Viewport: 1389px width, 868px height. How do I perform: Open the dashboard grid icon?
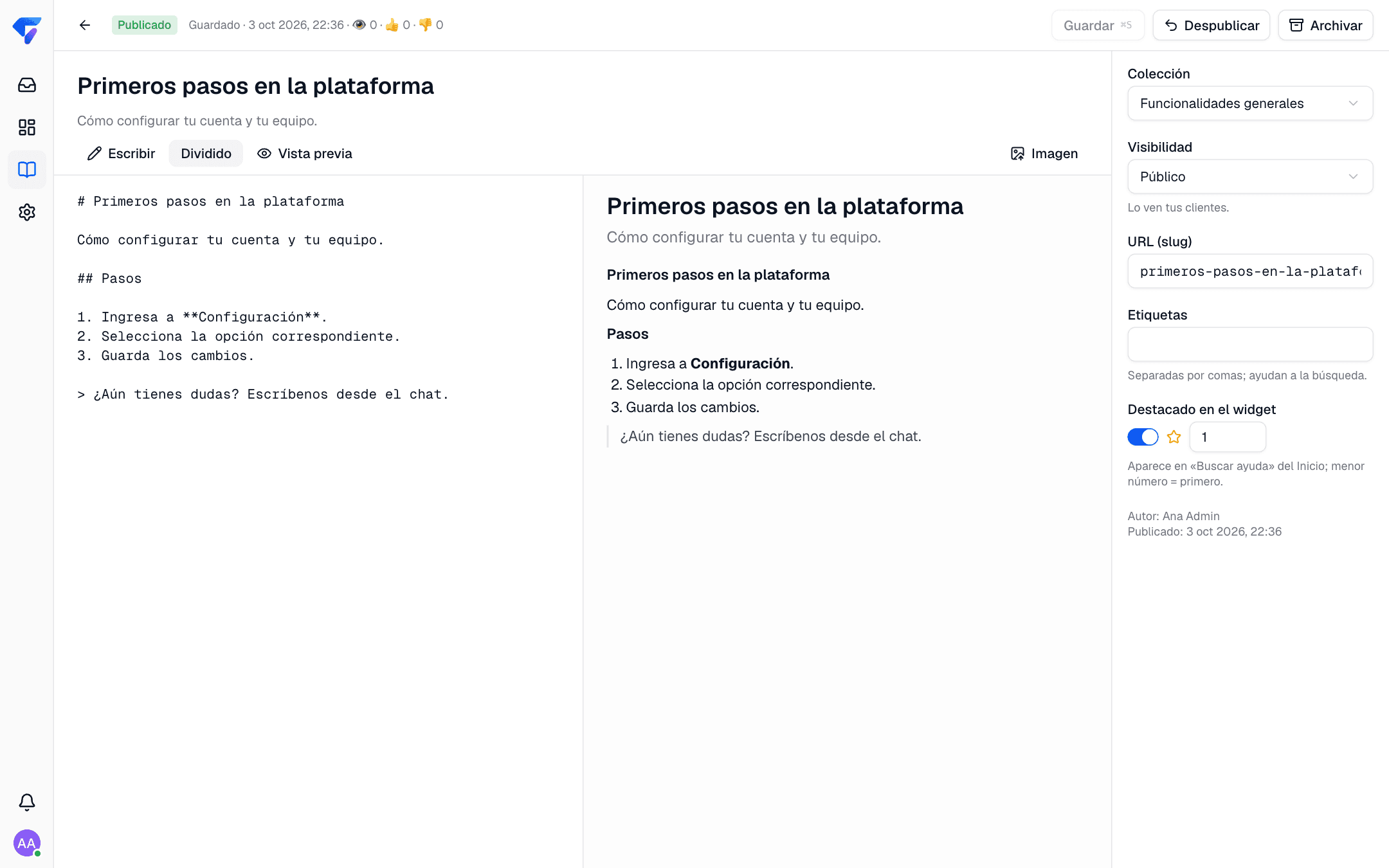tap(27, 127)
